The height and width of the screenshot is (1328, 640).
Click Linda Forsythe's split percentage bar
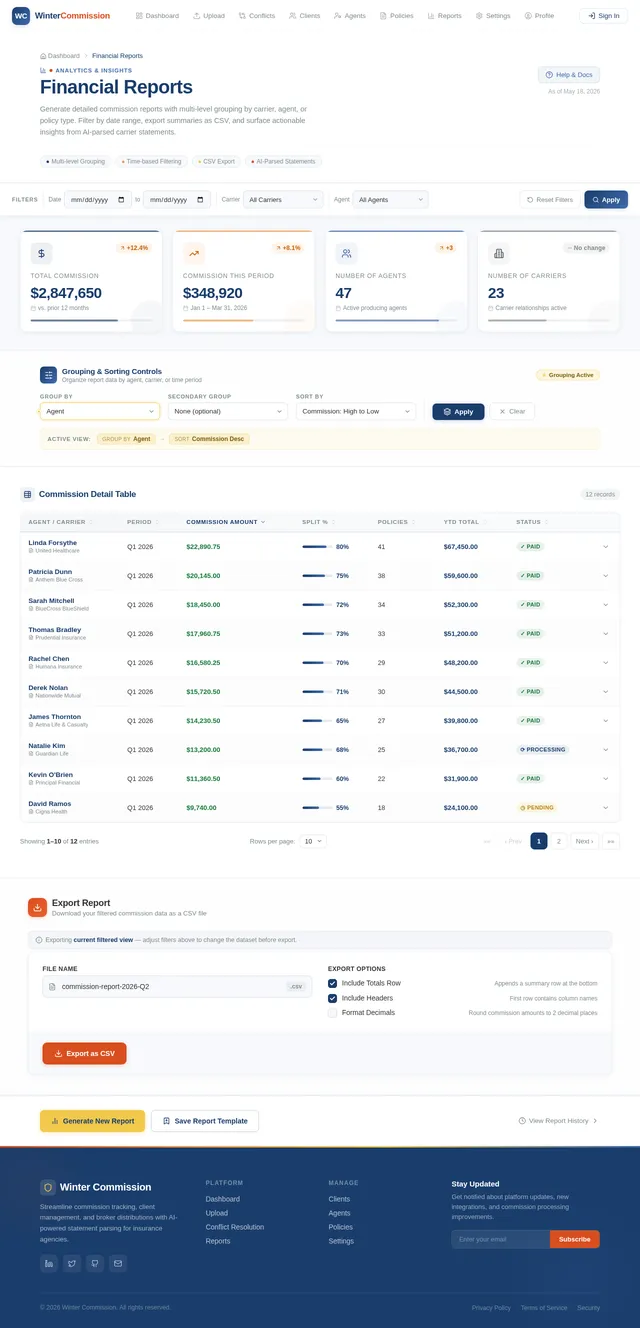point(316,547)
